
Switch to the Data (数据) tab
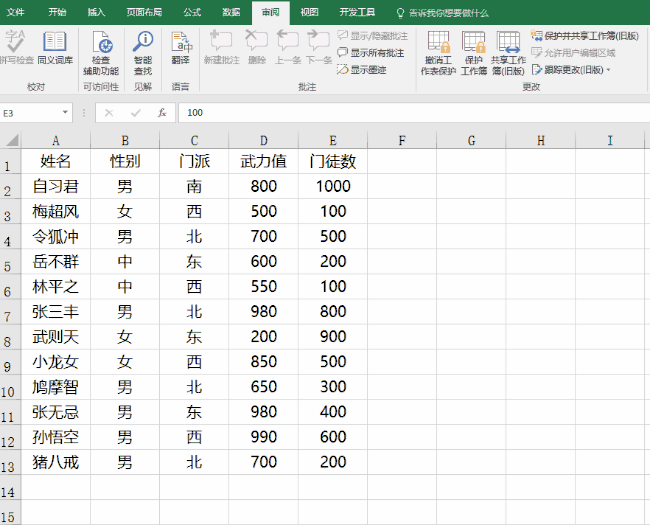(231, 12)
